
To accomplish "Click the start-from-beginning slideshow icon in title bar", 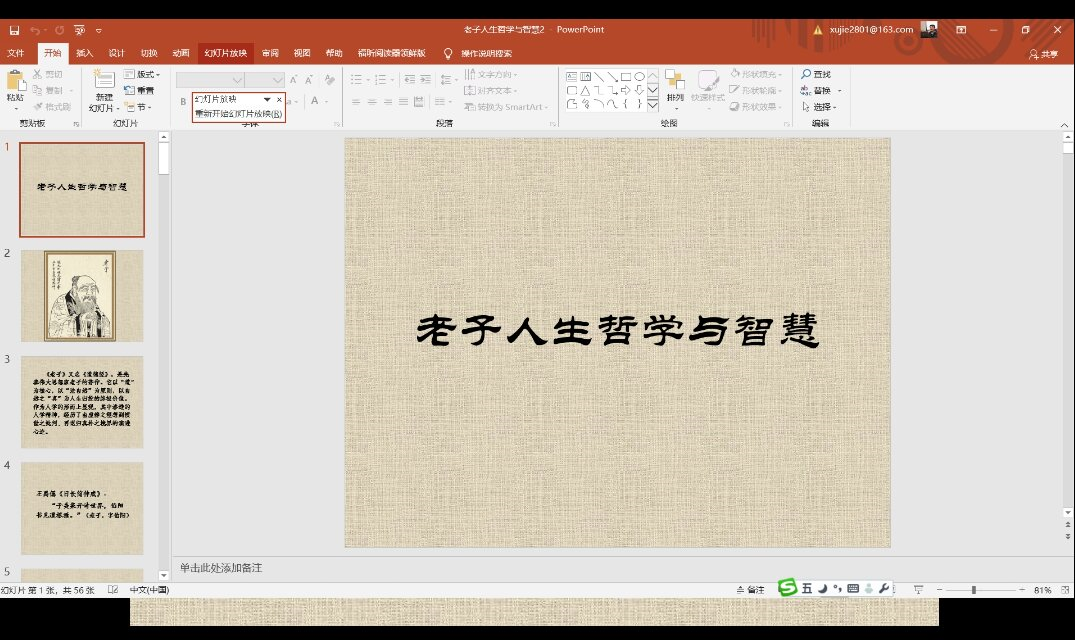I will coord(81,30).
